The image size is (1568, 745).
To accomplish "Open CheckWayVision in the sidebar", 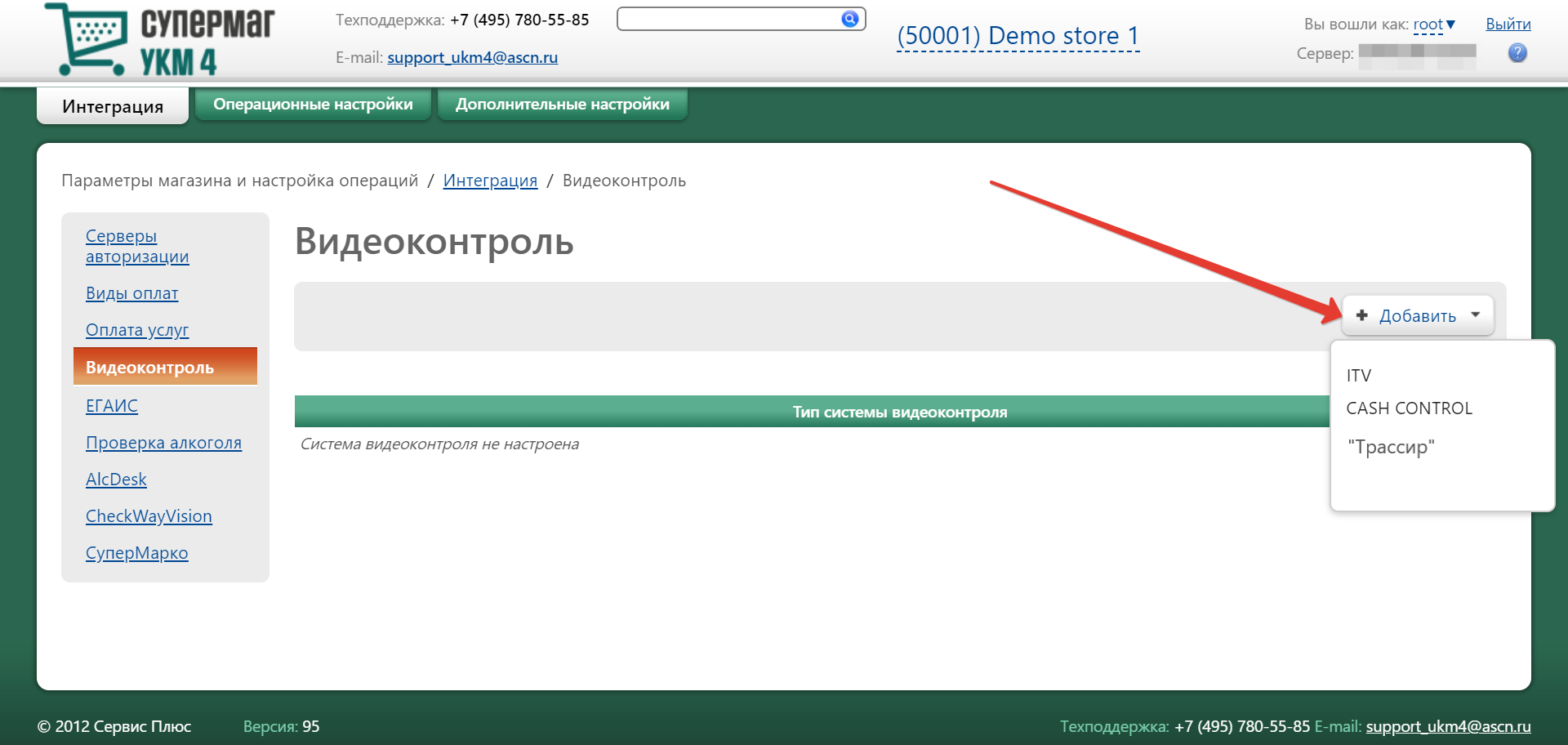I will click(149, 516).
